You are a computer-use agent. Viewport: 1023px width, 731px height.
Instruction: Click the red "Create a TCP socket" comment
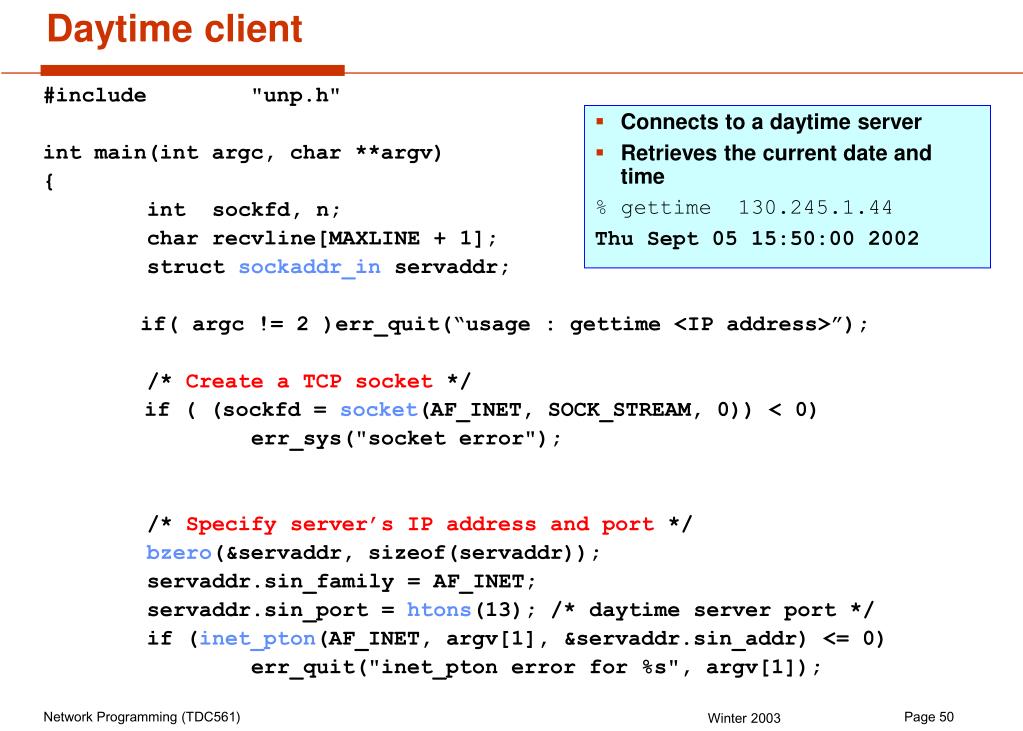tap(309, 381)
